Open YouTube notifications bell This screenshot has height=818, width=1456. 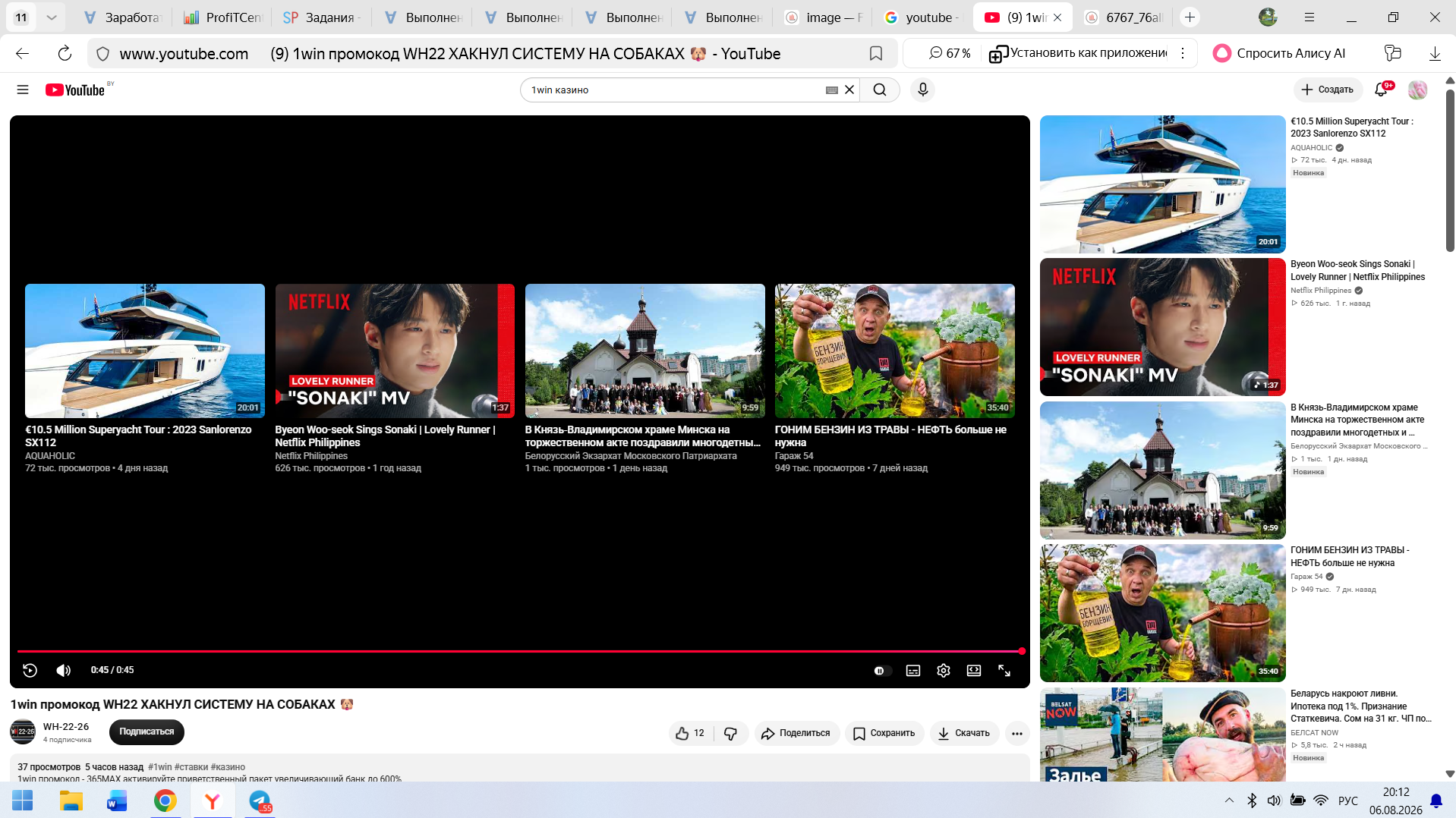(1381, 90)
